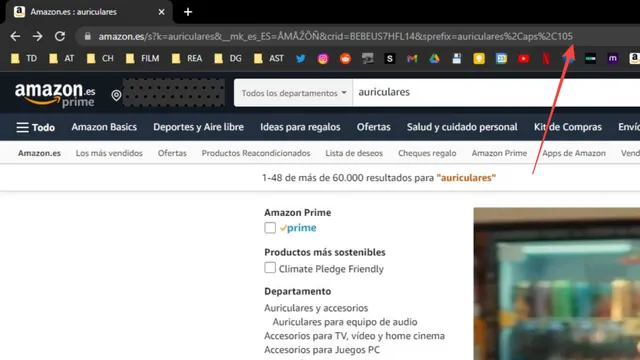Open Ofertas in the white subnav bar

pos(172,153)
